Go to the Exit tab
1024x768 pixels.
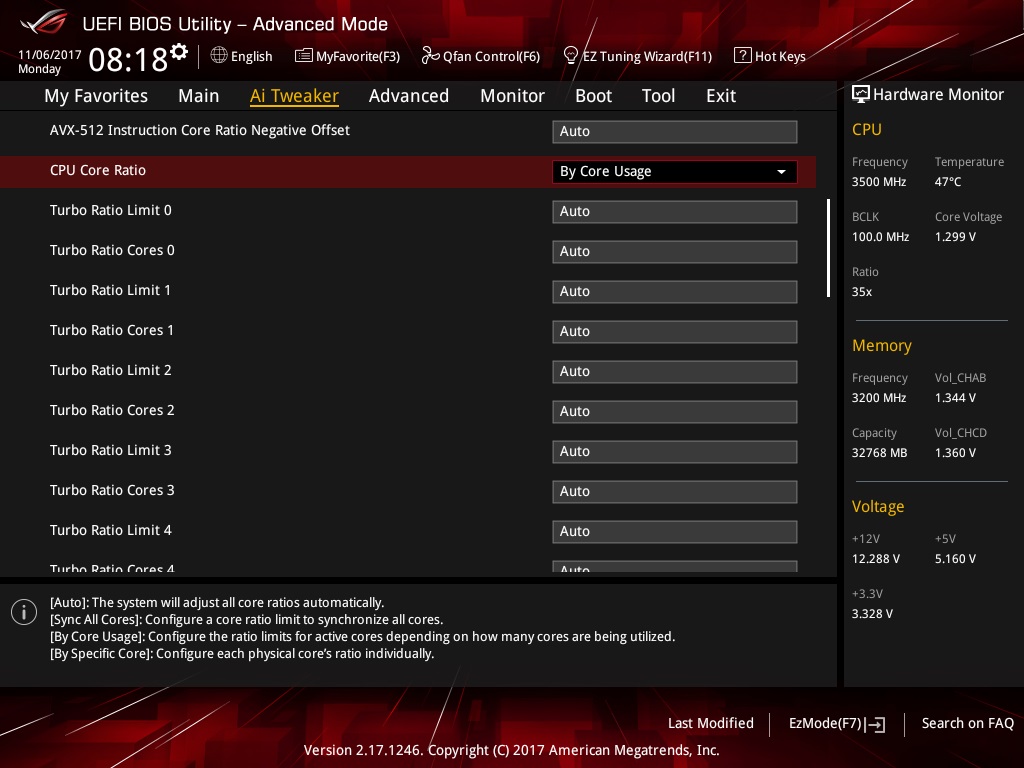click(x=721, y=96)
